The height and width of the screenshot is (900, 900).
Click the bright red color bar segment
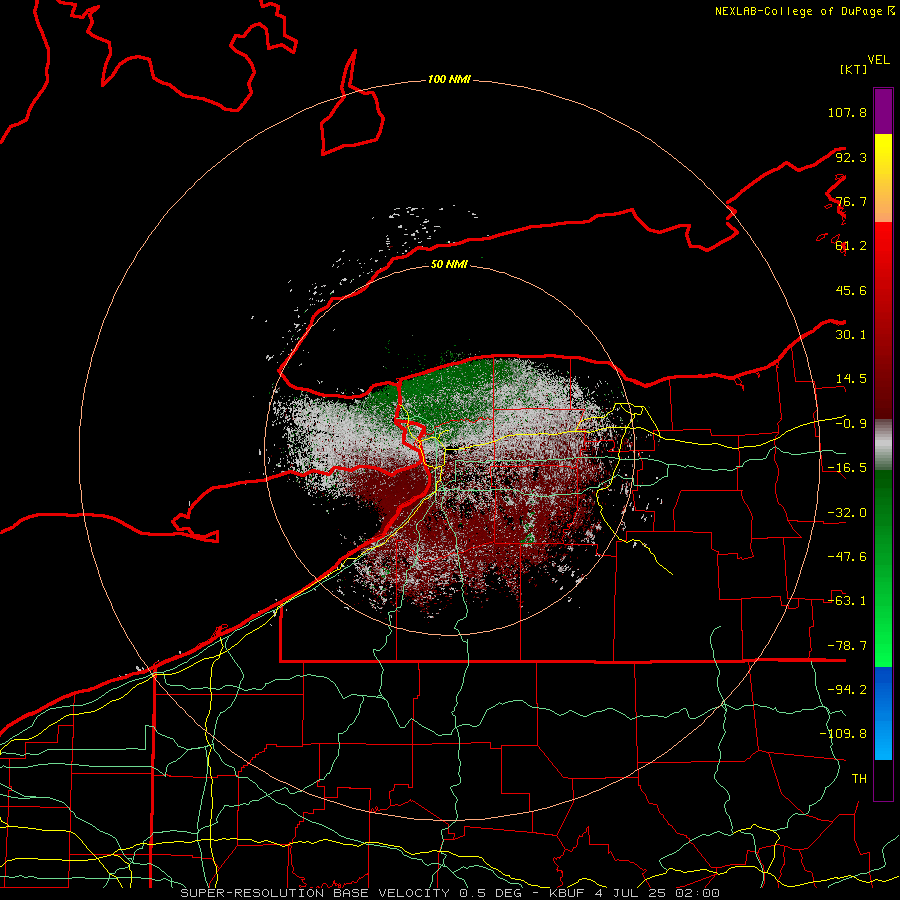pyautogui.click(x=883, y=247)
